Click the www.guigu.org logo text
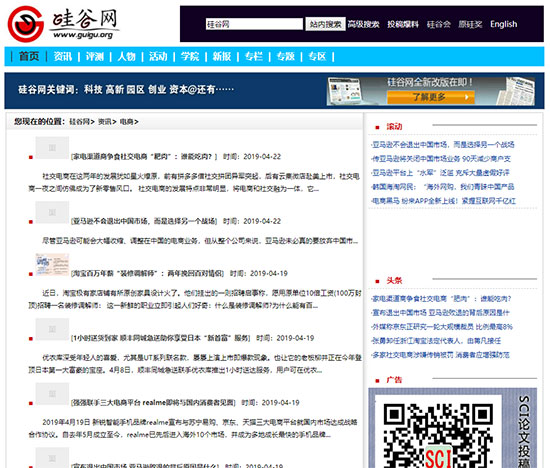The width and height of the screenshot is (550, 468). coord(83,35)
